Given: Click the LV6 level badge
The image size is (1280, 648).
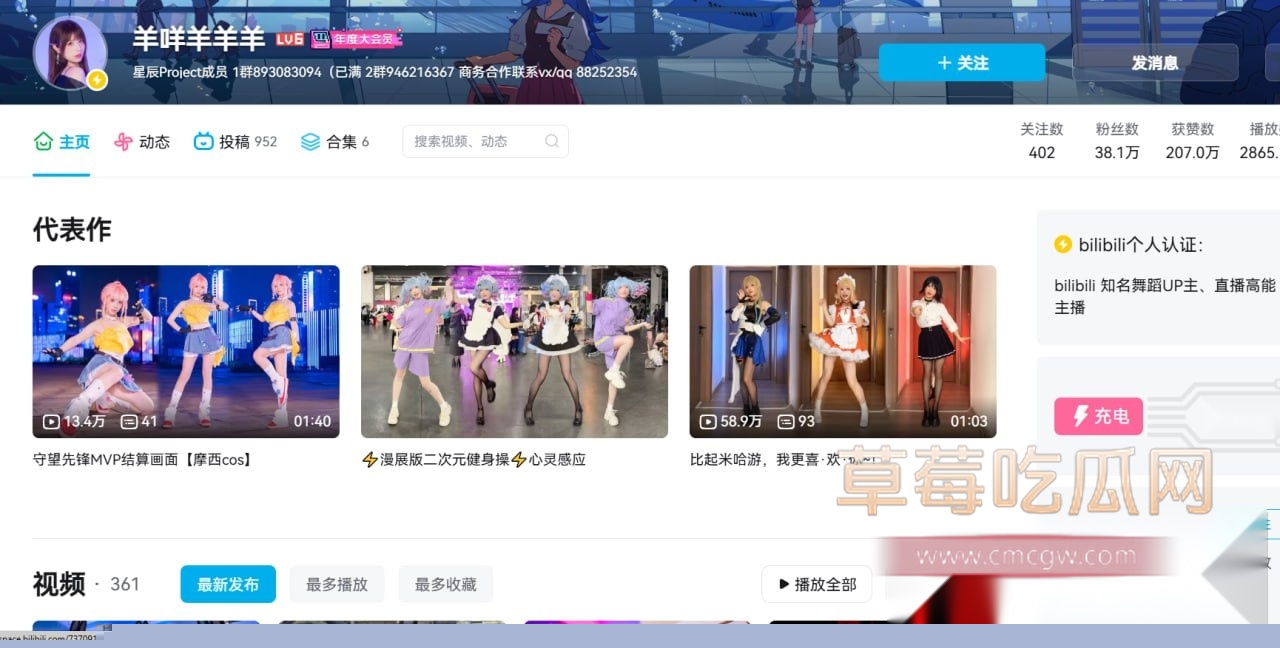Looking at the screenshot, I should coord(290,39).
